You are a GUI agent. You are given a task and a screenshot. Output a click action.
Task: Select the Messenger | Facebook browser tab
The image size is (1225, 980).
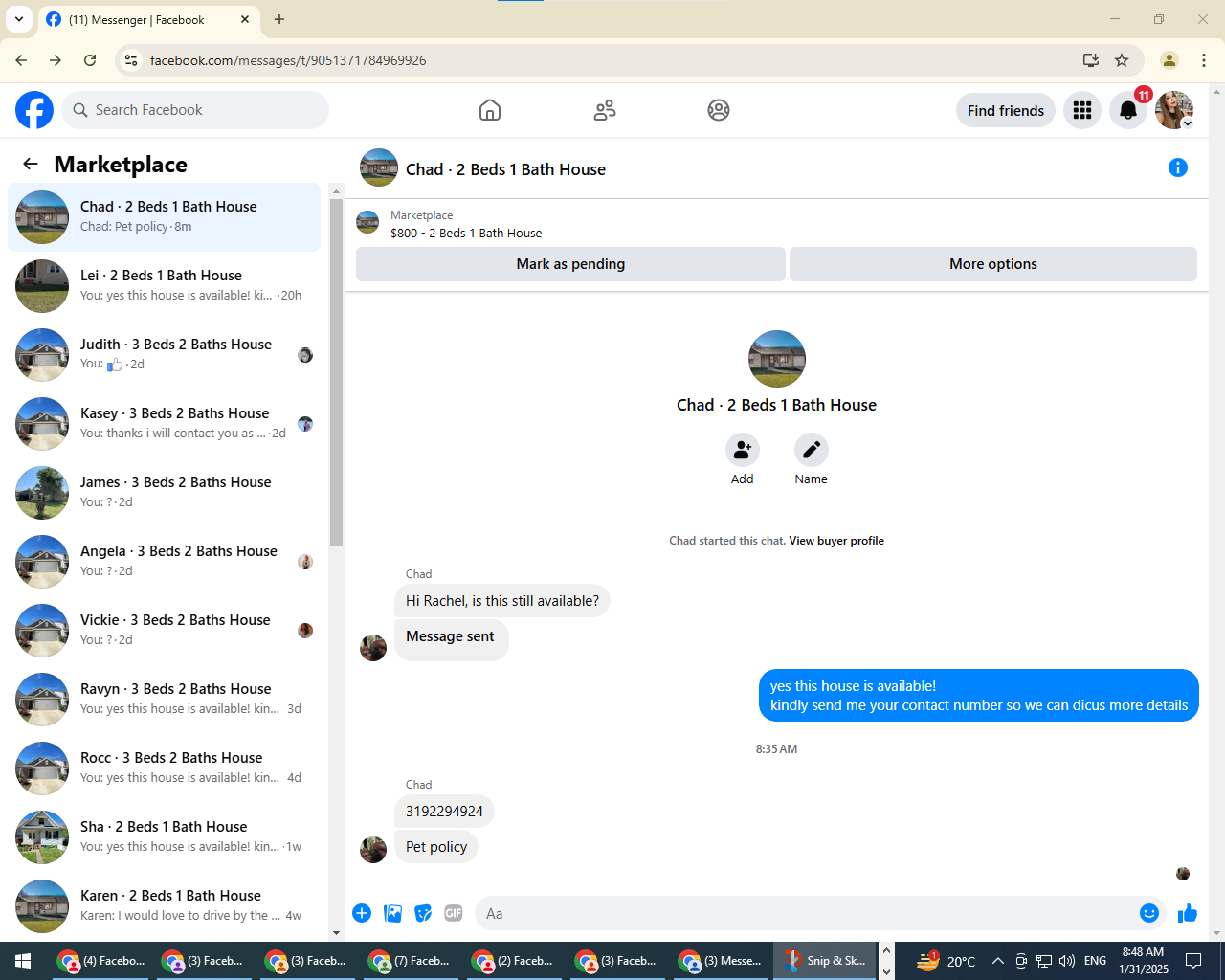pyautogui.click(x=148, y=19)
